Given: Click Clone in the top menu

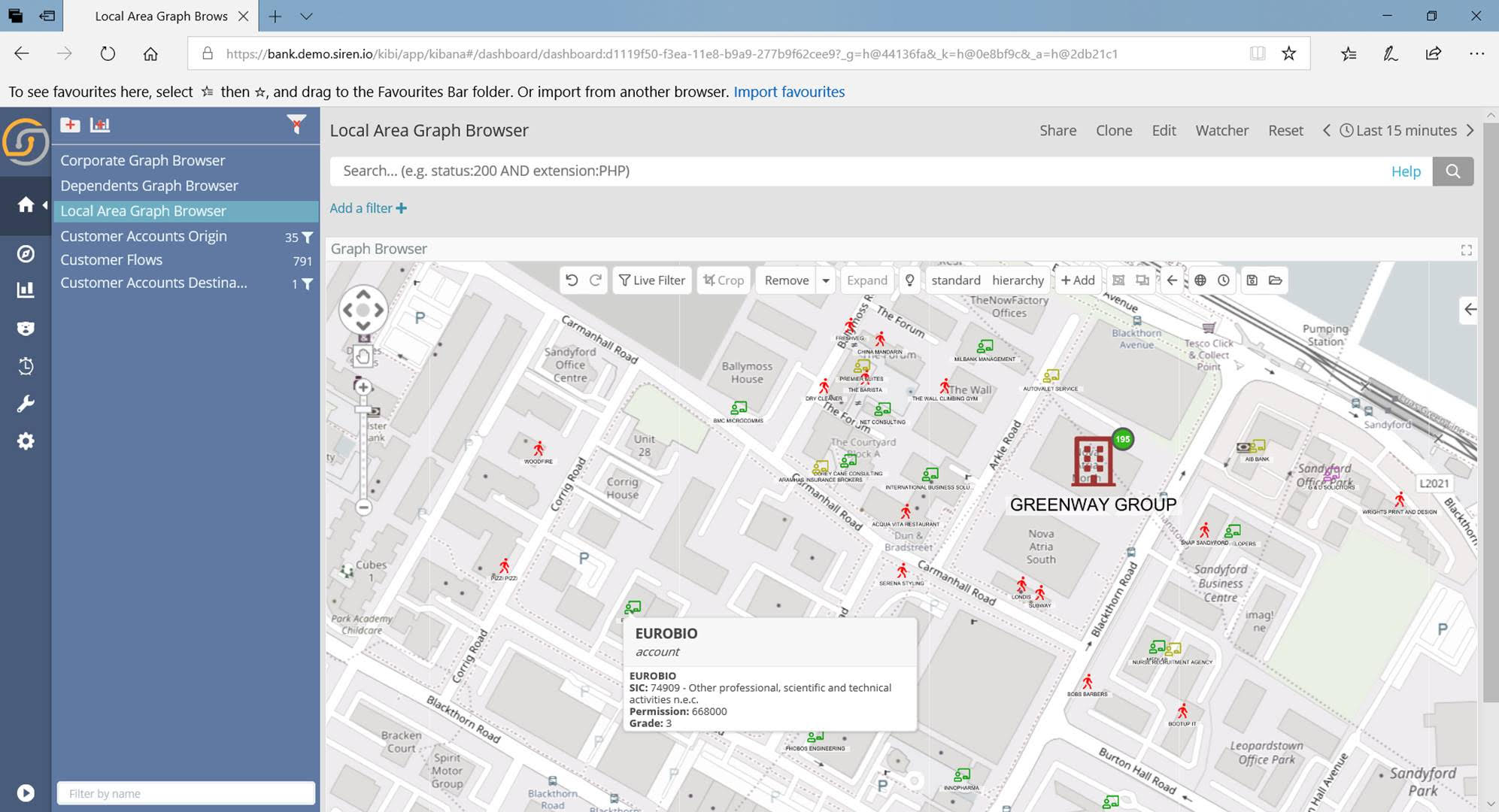Looking at the screenshot, I should (x=1114, y=131).
